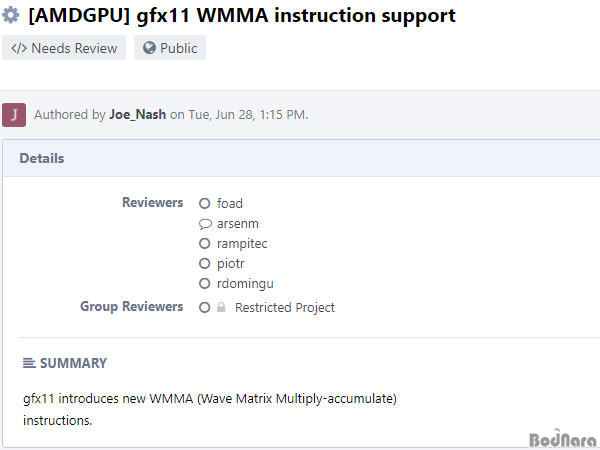Click the J avatar thumbnail
The width and height of the screenshot is (600, 450).
[14, 115]
